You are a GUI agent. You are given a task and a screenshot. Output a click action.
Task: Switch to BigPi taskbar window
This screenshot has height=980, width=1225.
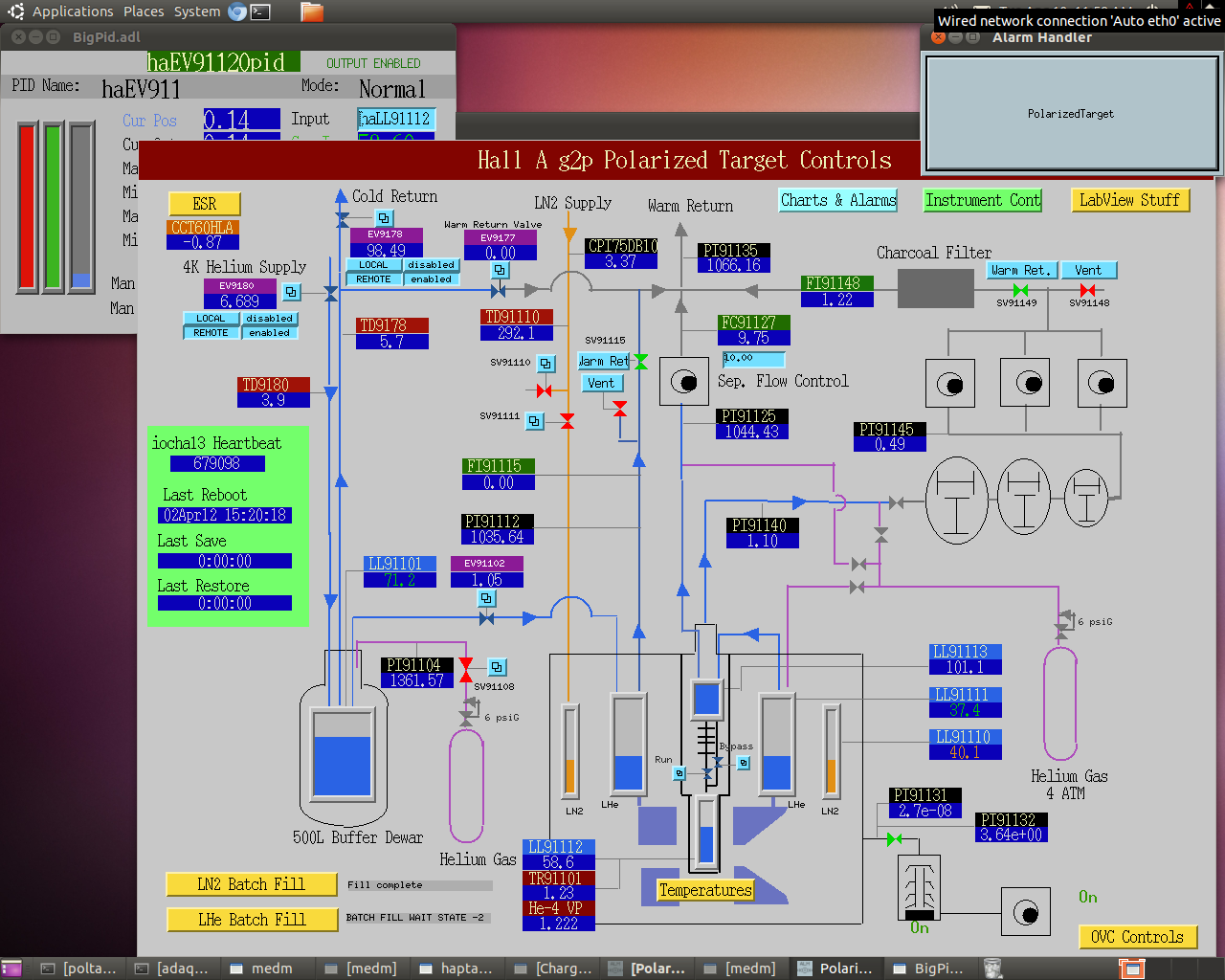[x=928, y=969]
